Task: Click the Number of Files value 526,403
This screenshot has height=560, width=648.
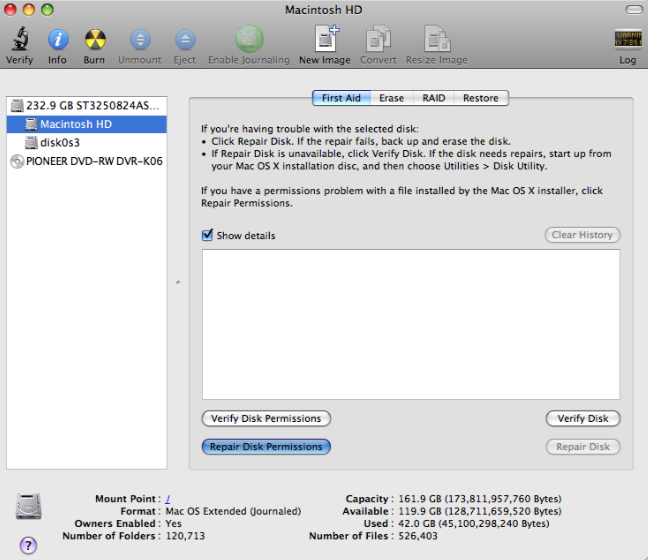Action: [417, 536]
